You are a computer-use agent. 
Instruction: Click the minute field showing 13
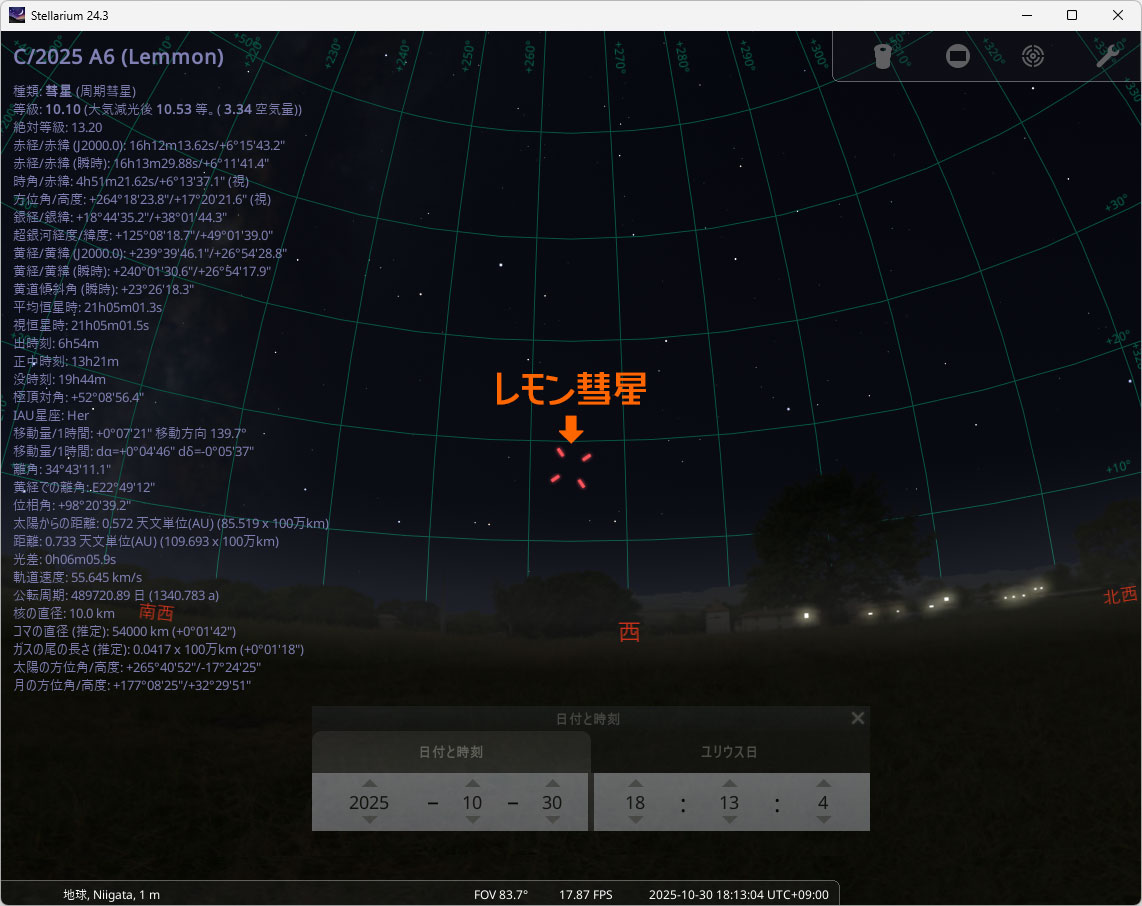point(729,803)
